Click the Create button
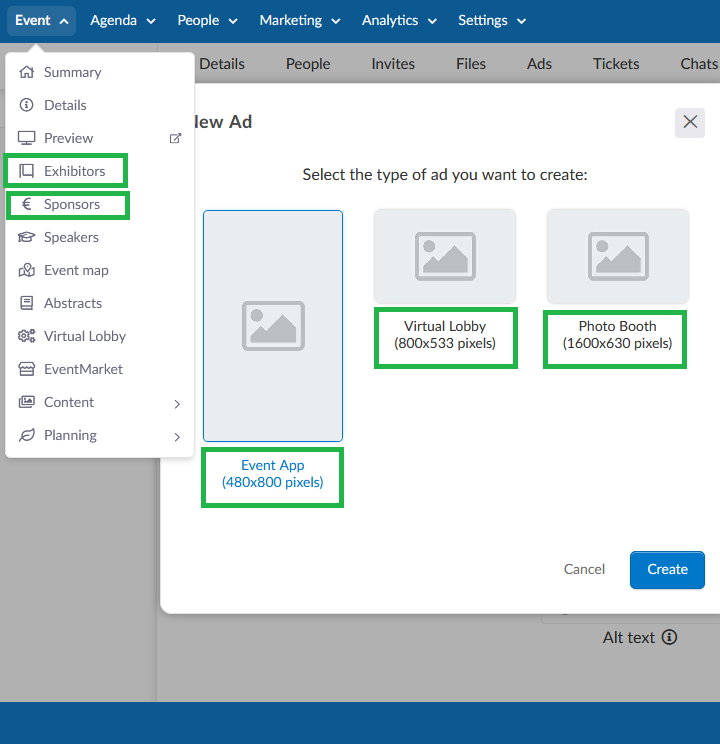Viewport: 720px width, 744px height. coord(667,569)
